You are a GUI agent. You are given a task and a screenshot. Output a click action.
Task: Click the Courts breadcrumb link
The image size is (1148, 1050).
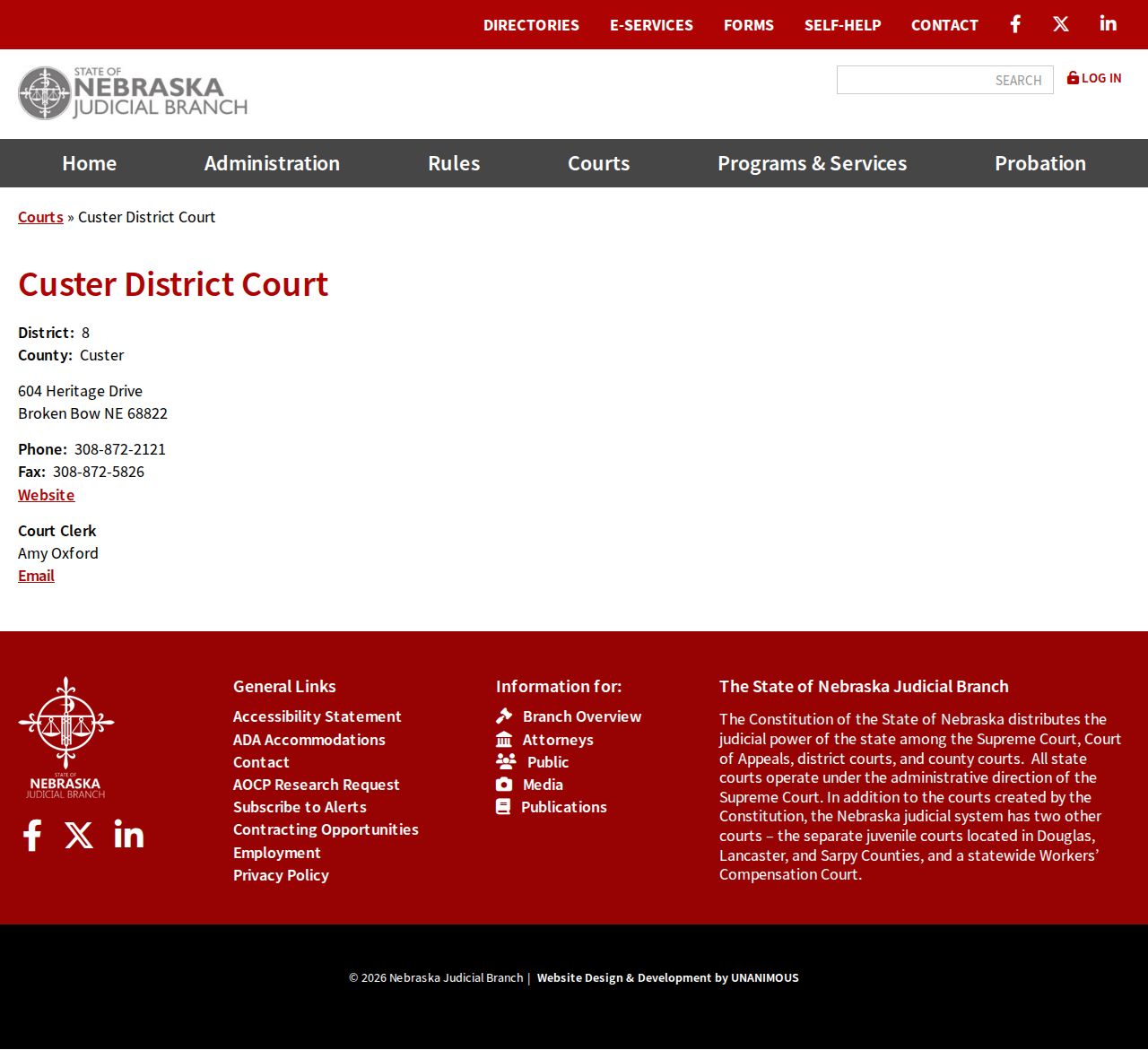point(40,217)
